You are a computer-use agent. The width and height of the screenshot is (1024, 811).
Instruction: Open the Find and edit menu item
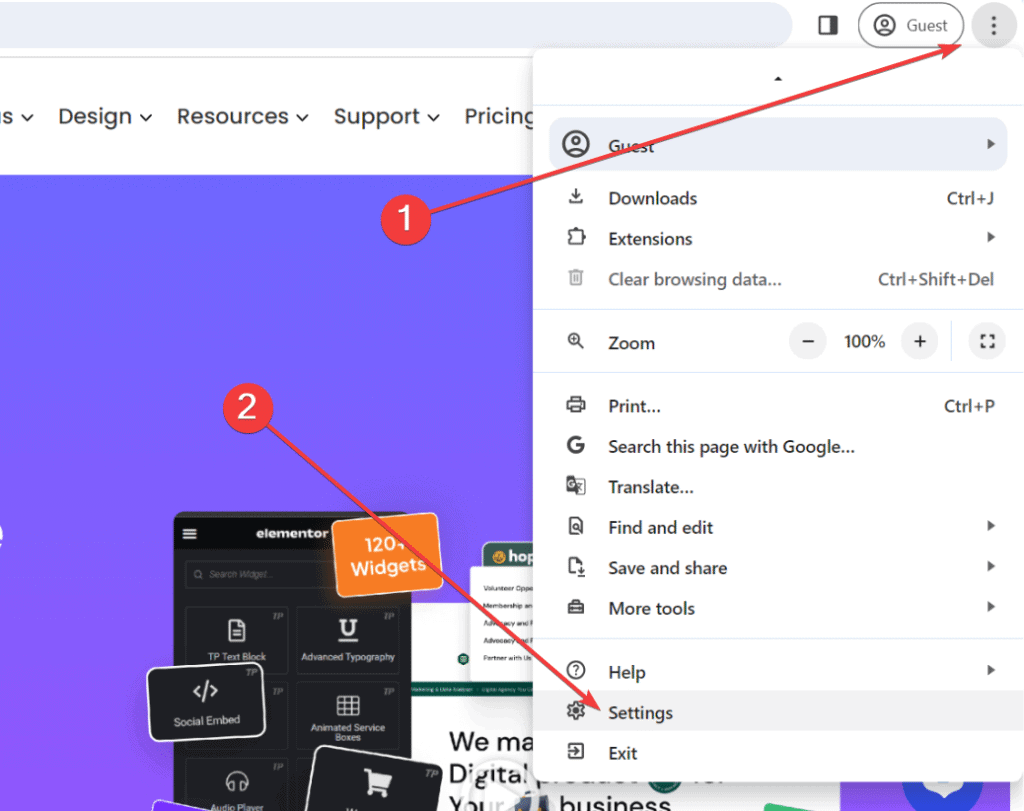tap(661, 527)
